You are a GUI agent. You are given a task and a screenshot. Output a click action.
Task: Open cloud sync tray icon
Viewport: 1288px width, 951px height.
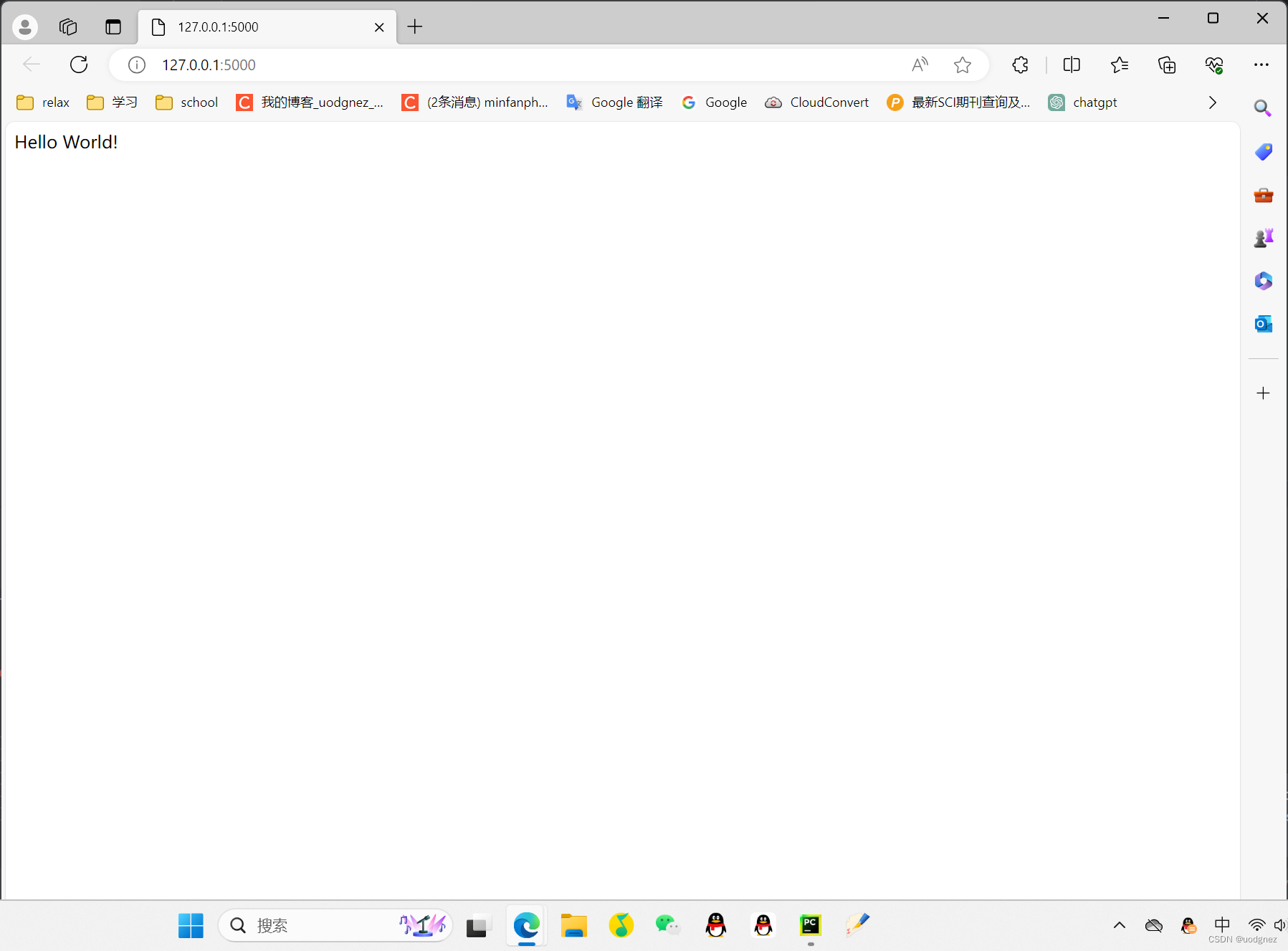[x=1154, y=925]
